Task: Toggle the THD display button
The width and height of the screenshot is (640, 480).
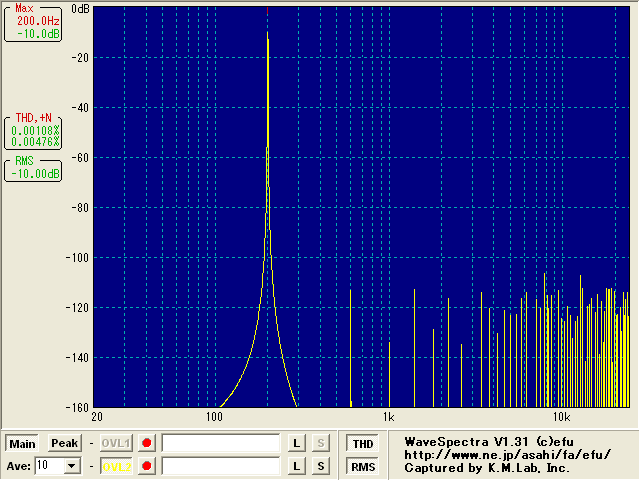Action: (363, 444)
